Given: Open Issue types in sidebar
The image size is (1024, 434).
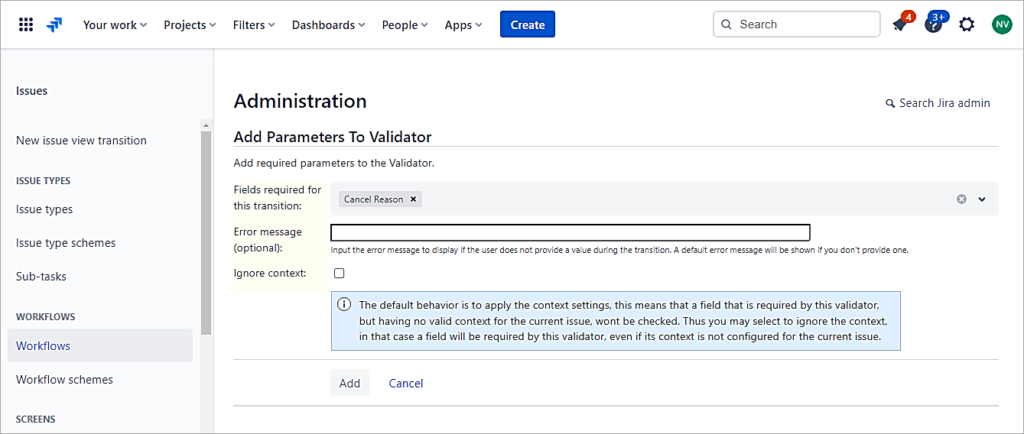Looking at the screenshot, I should pos(44,209).
